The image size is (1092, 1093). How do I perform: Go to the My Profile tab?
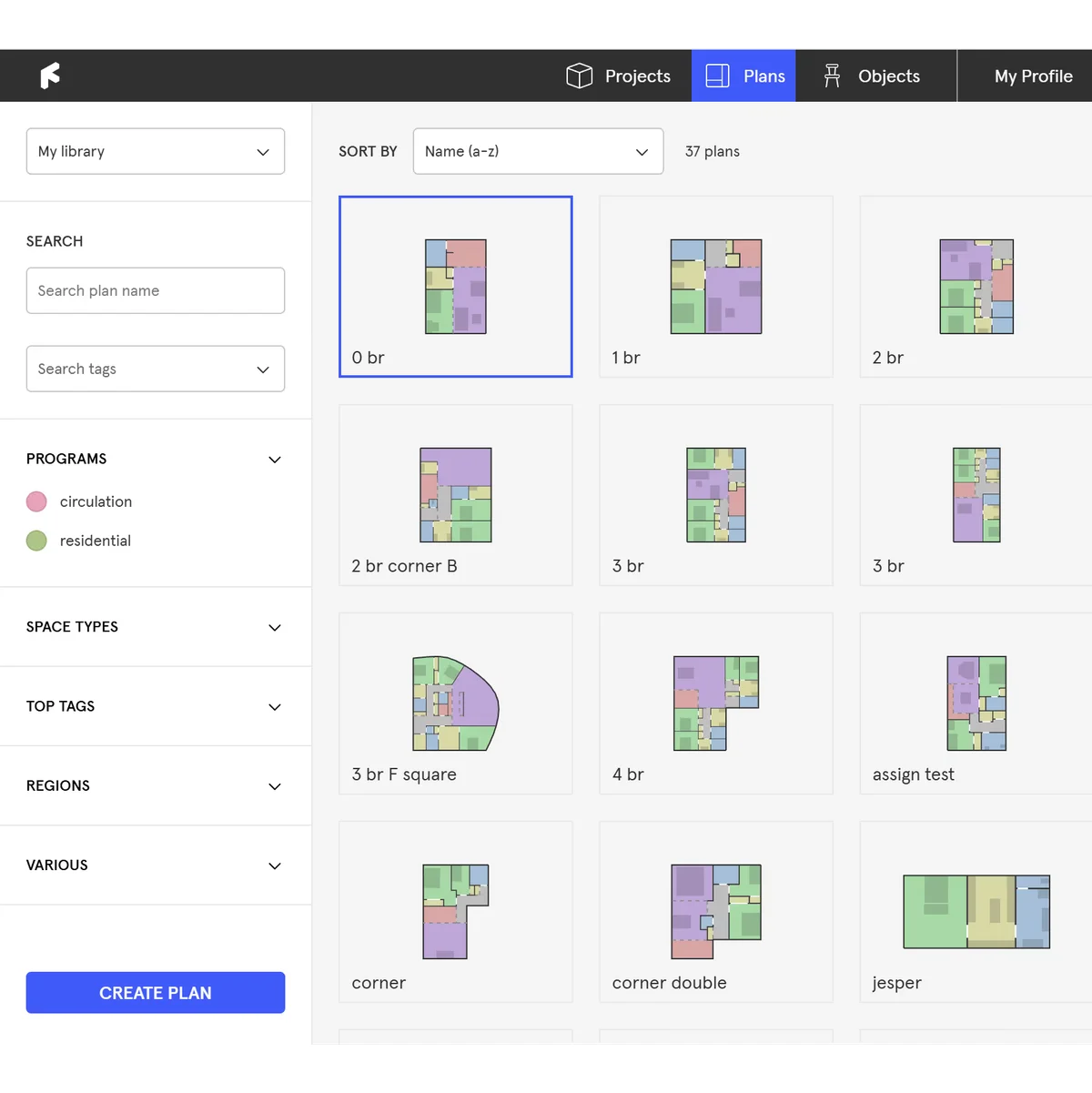coord(1033,76)
